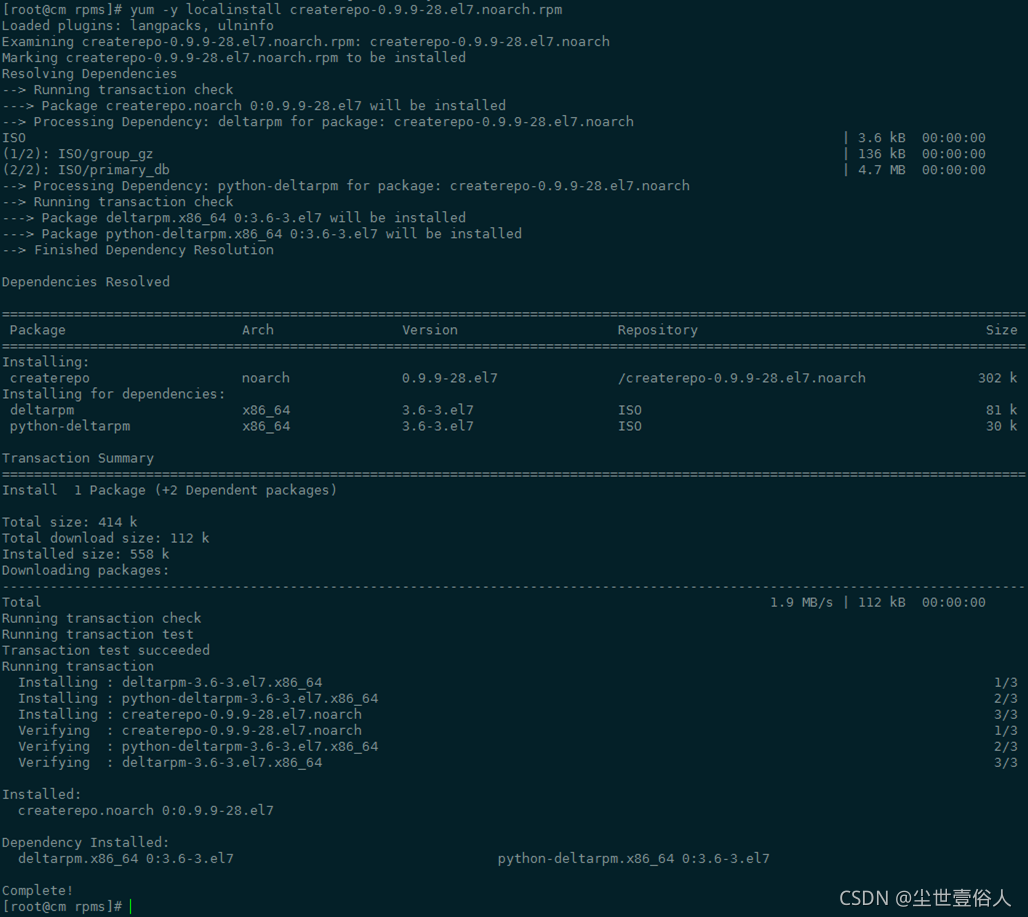The height and width of the screenshot is (917, 1028).
Task: Click the 'Total size: 414 k' line
Action: [x=69, y=522]
